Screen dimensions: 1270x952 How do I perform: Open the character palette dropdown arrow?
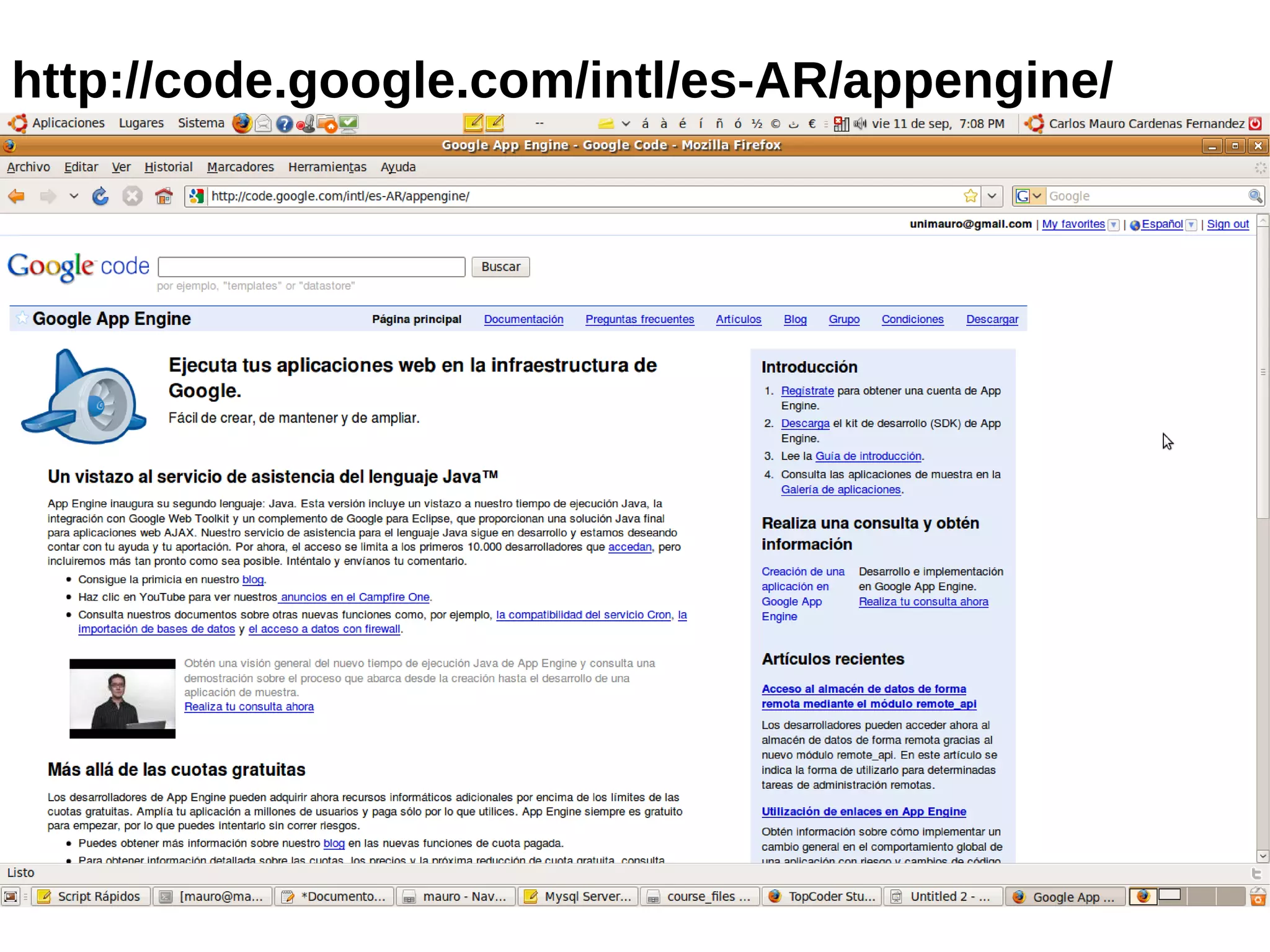pyautogui.click(x=626, y=123)
